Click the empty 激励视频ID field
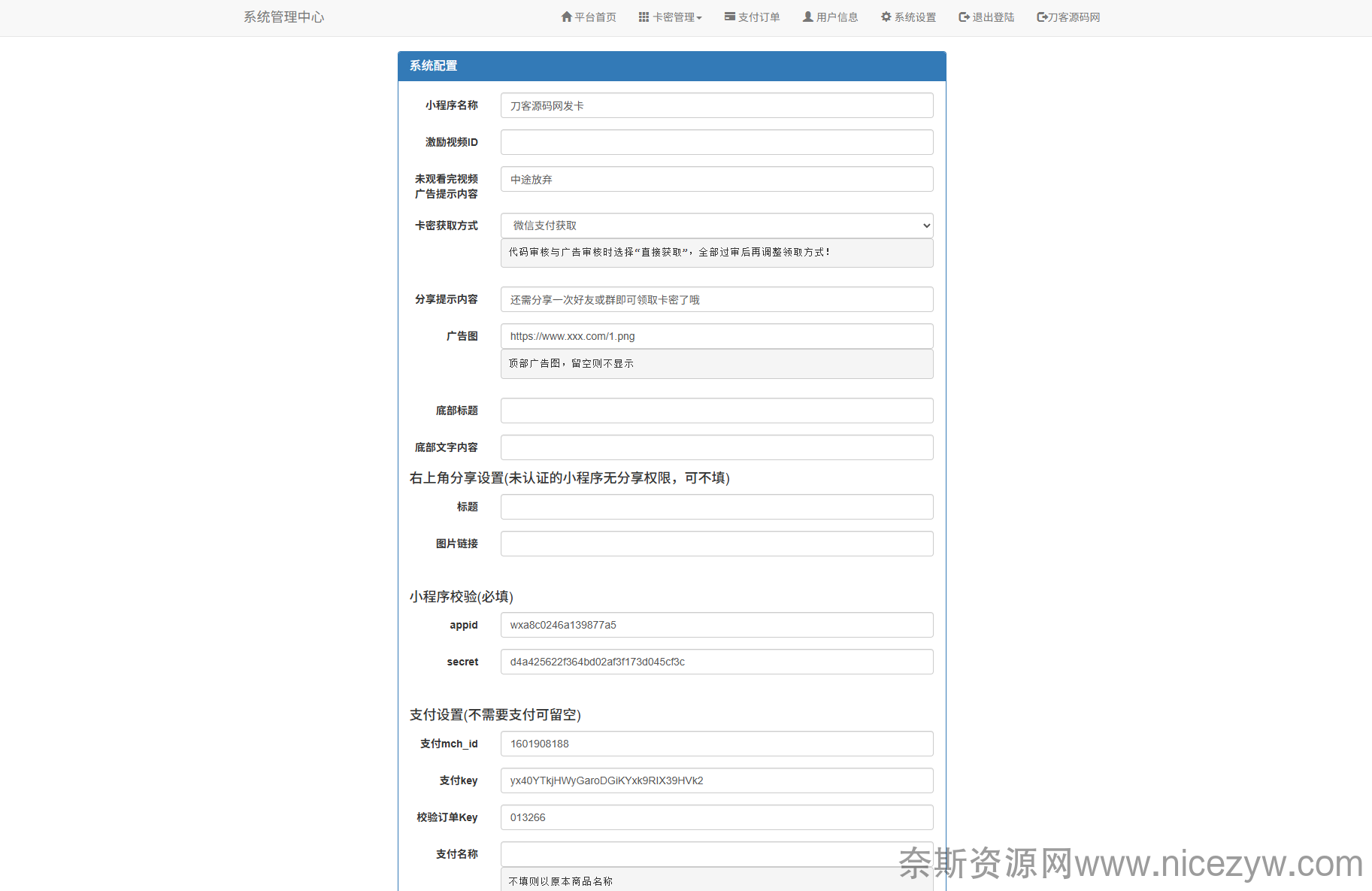Image resolution: width=1372 pixels, height=891 pixels. pos(716,142)
